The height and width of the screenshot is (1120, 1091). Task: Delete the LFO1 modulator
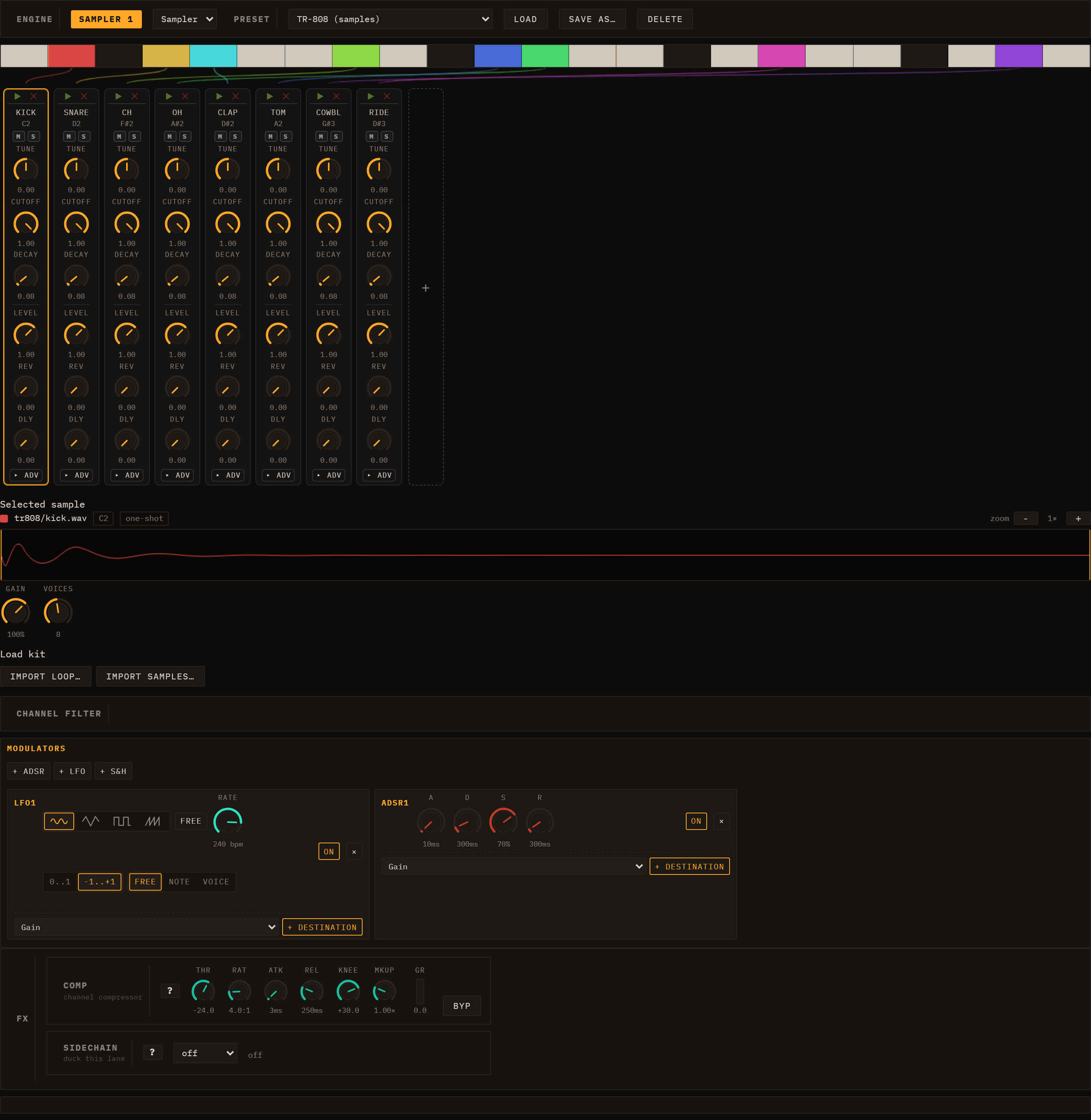click(x=354, y=851)
